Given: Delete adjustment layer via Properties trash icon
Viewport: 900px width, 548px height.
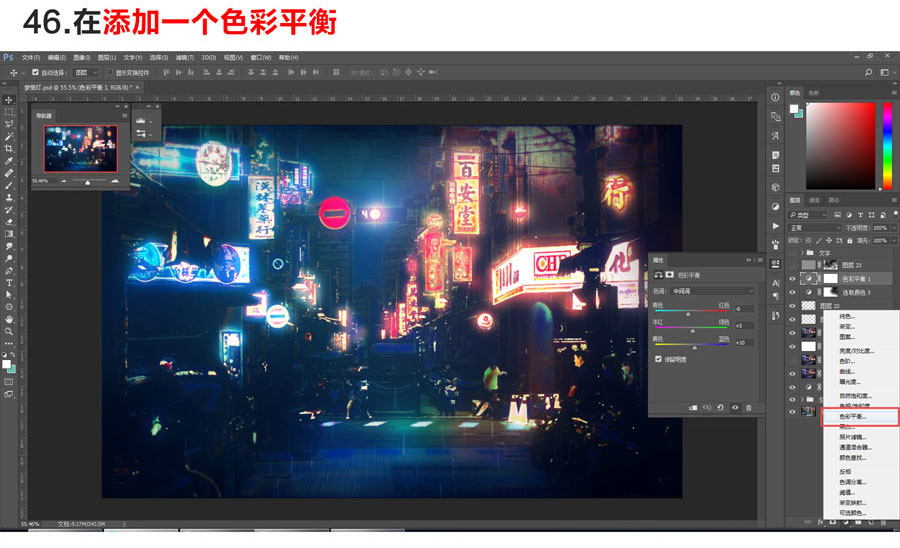Looking at the screenshot, I should coord(748,407).
